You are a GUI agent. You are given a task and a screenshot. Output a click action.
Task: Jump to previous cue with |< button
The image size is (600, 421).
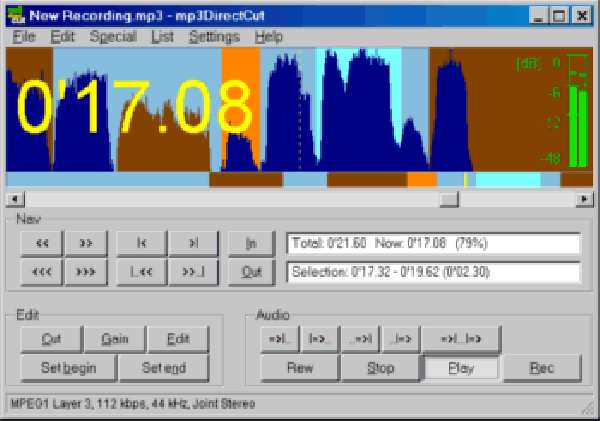coord(141,243)
